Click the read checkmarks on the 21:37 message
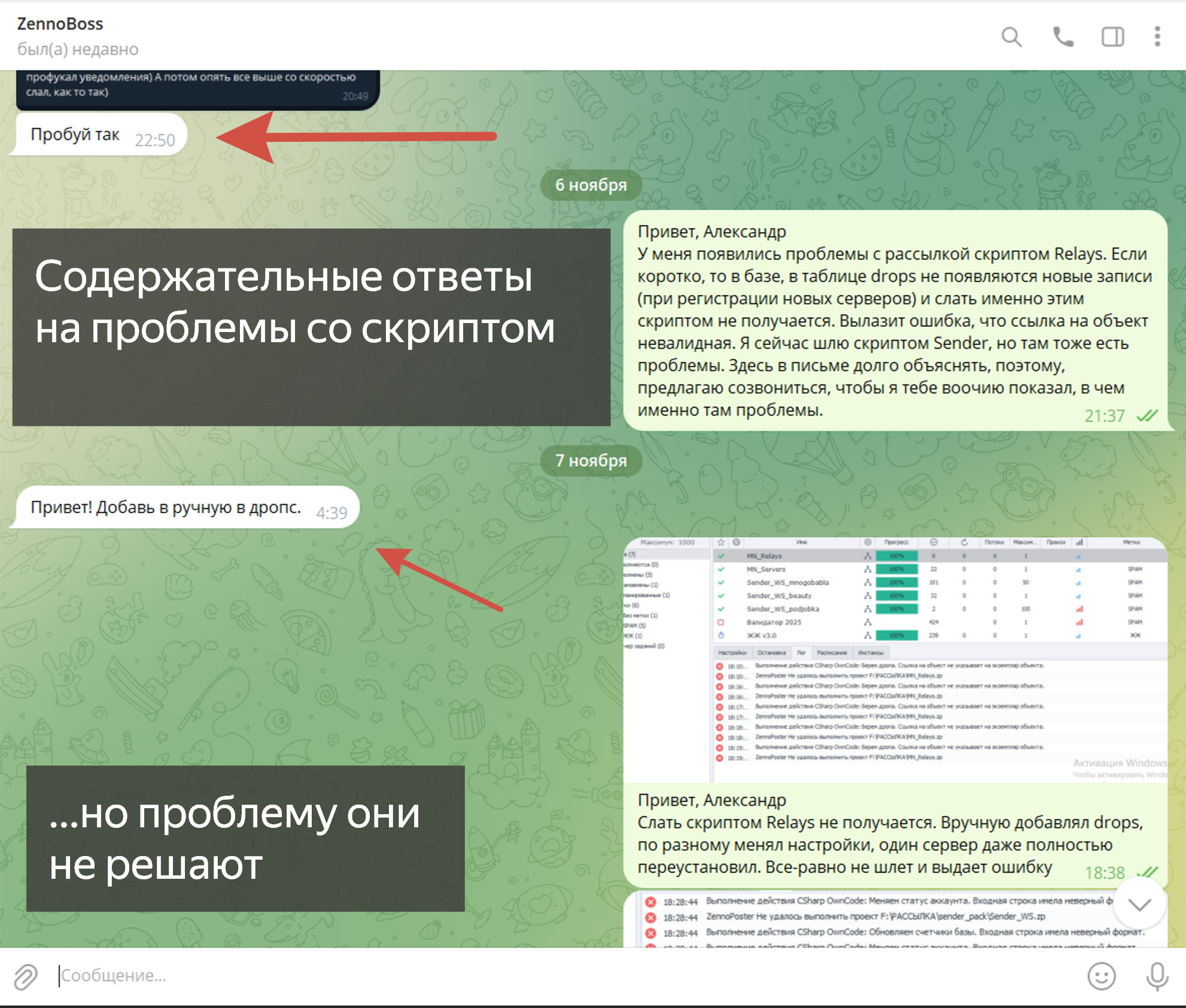 (x=1147, y=416)
